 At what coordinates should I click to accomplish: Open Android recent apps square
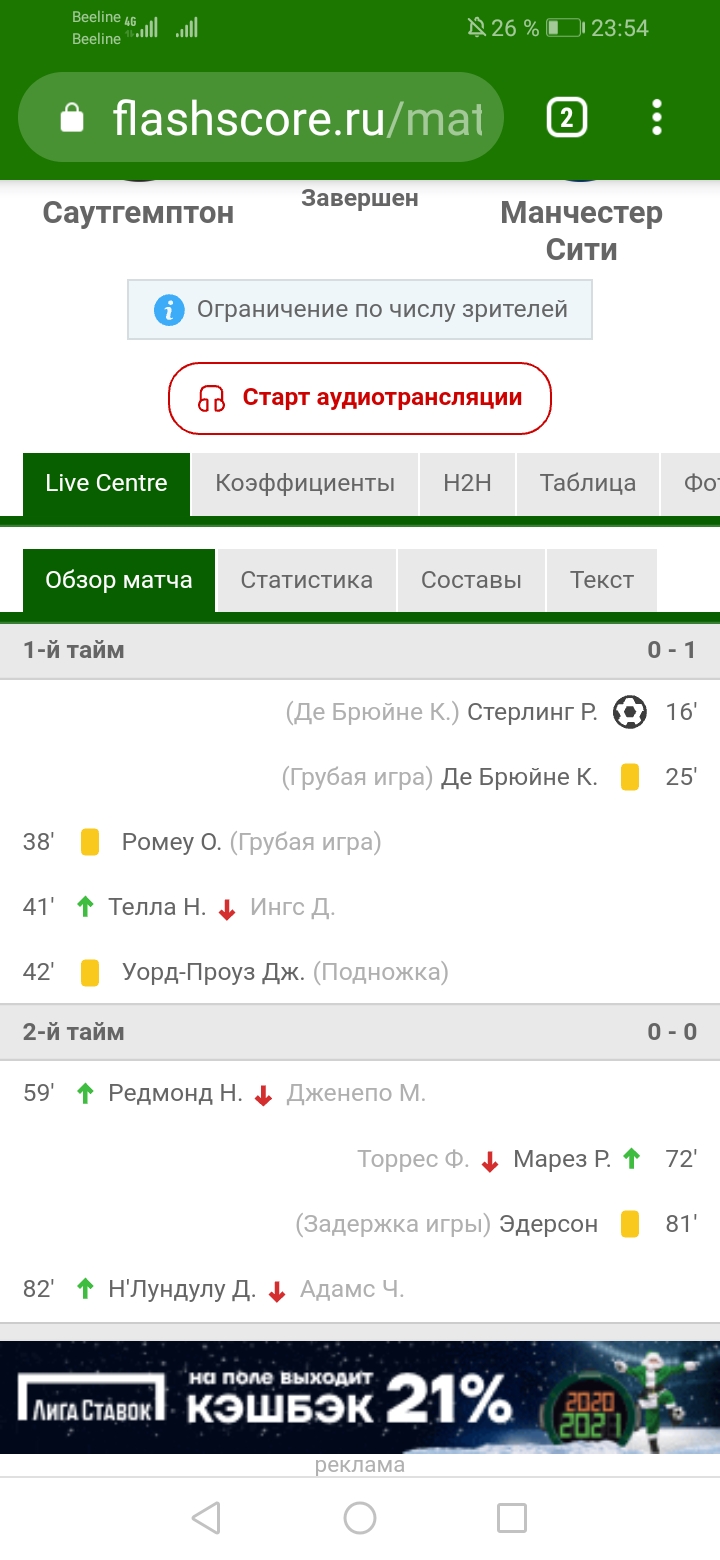click(512, 1518)
